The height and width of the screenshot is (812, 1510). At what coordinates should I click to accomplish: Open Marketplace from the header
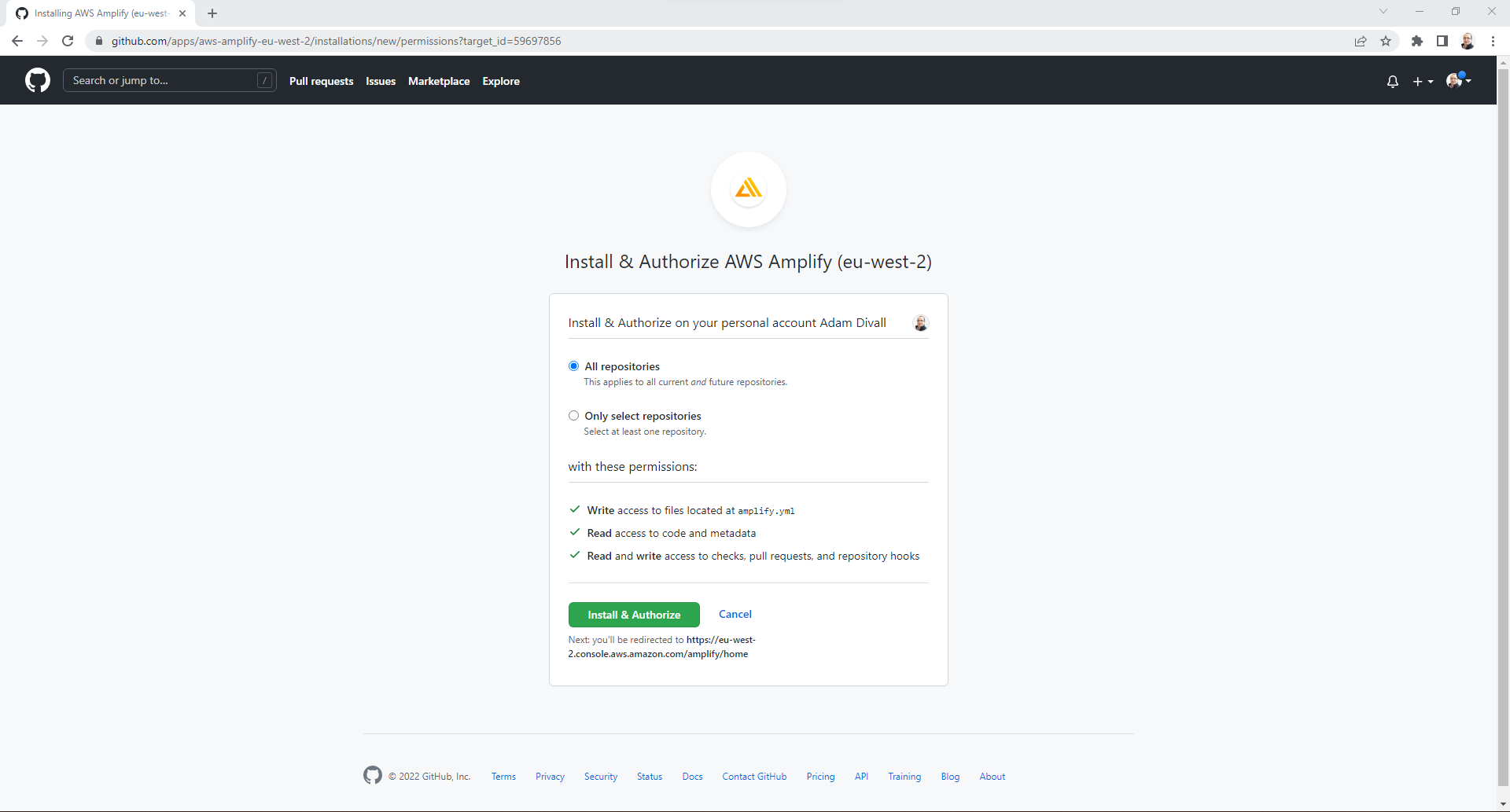[438, 81]
